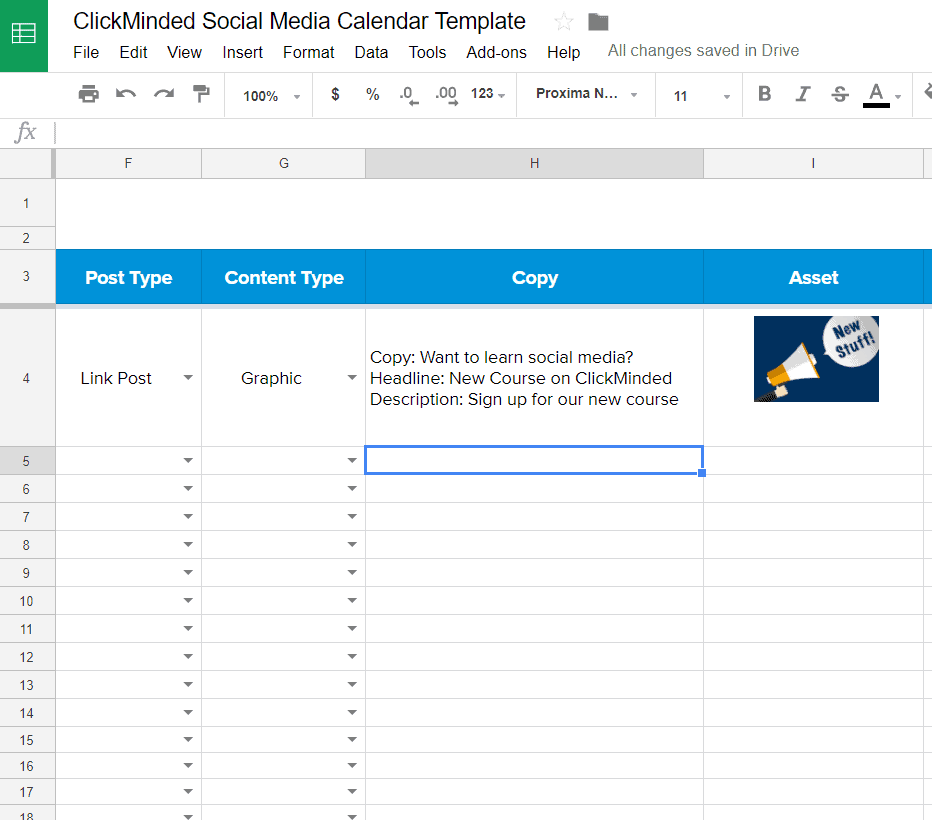Apply strikethrough formatting
The image size is (932, 820).
pos(840,95)
